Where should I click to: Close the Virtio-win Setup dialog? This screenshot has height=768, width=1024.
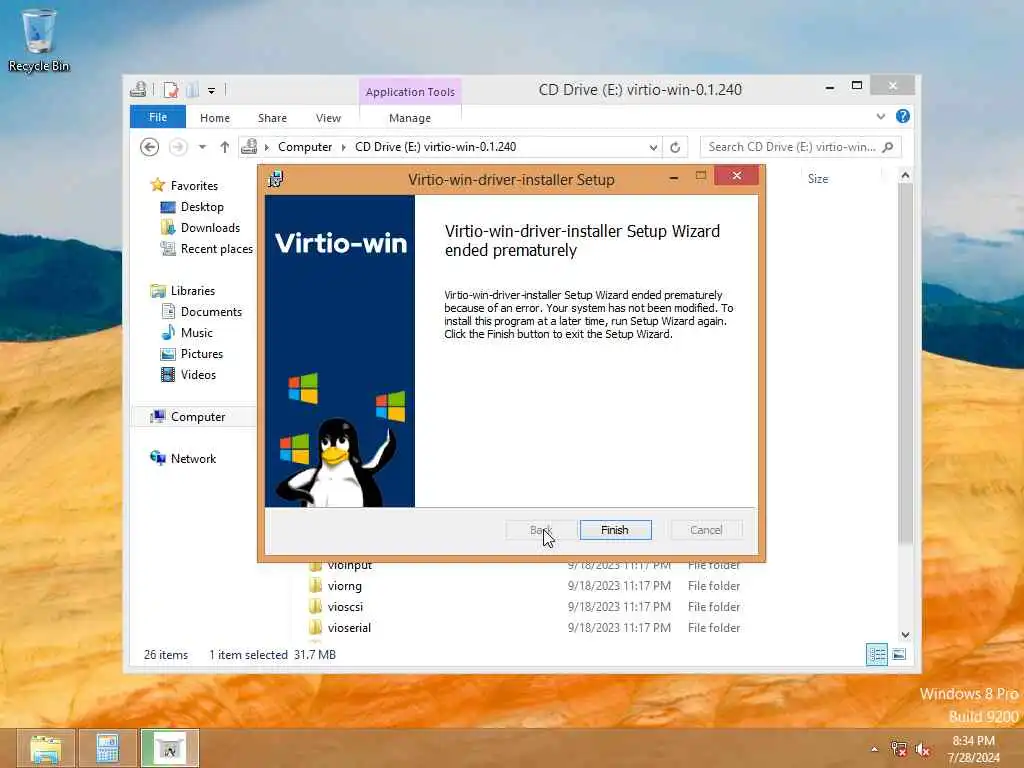(x=736, y=176)
